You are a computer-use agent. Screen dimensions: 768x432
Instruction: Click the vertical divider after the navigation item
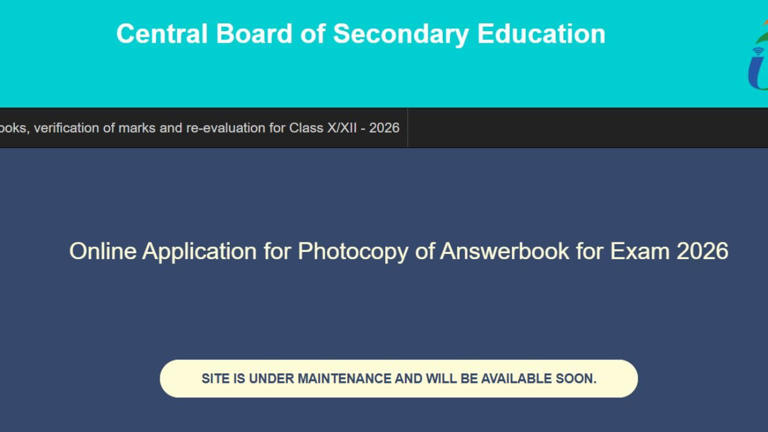pos(408,128)
